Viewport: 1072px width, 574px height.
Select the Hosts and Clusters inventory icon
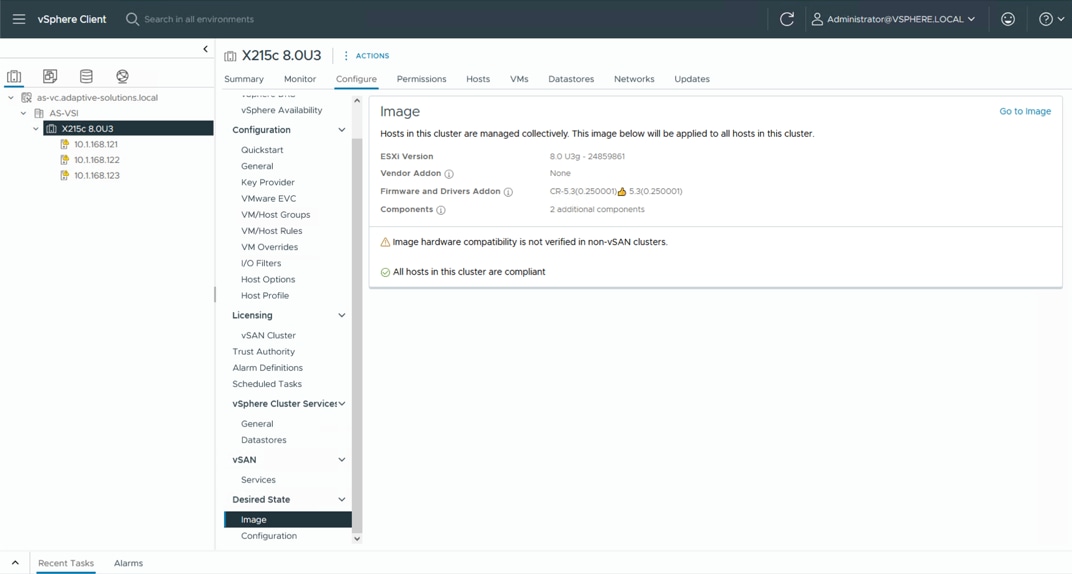tap(14, 76)
